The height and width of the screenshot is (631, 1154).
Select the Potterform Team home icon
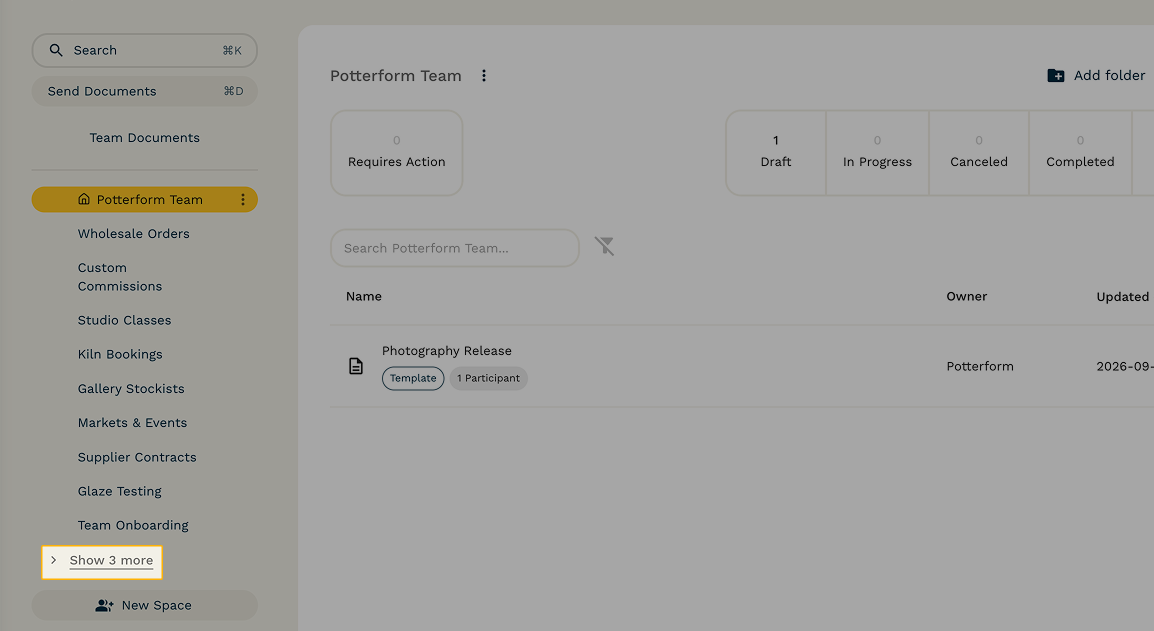click(84, 200)
